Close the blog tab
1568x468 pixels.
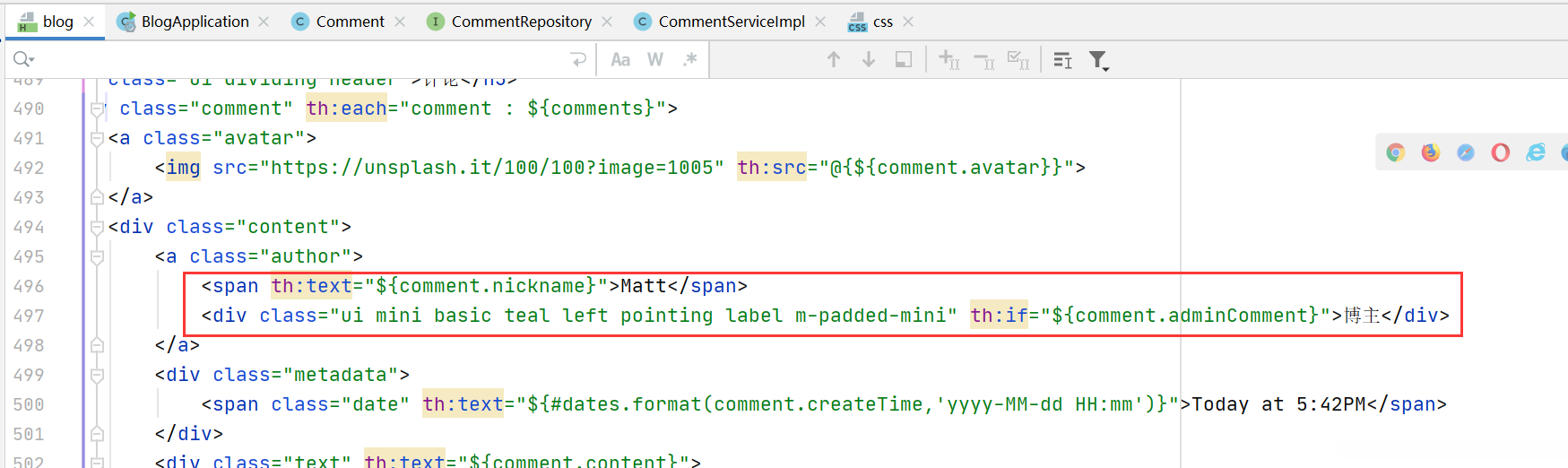pyautogui.click(x=89, y=22)
